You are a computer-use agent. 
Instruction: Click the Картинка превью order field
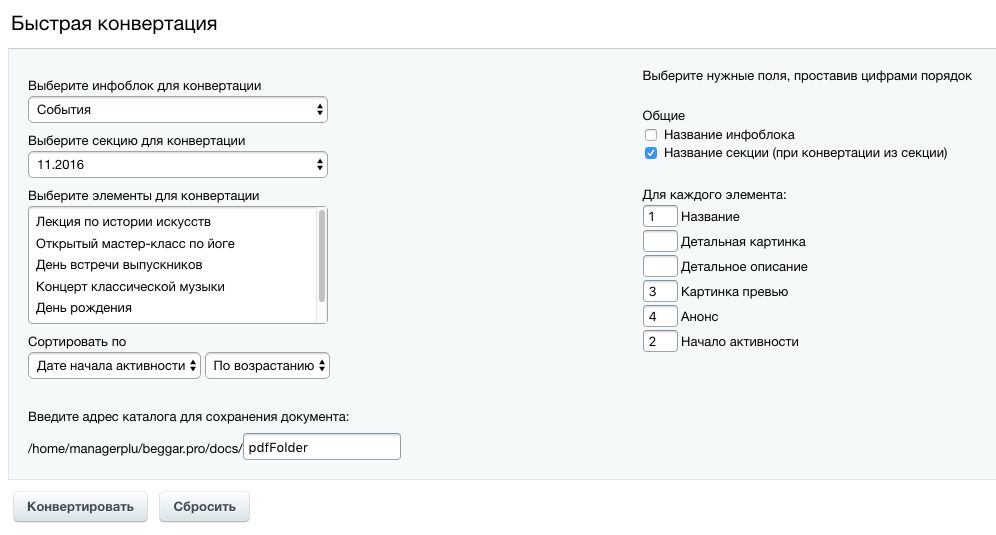[x=660, y=292]
